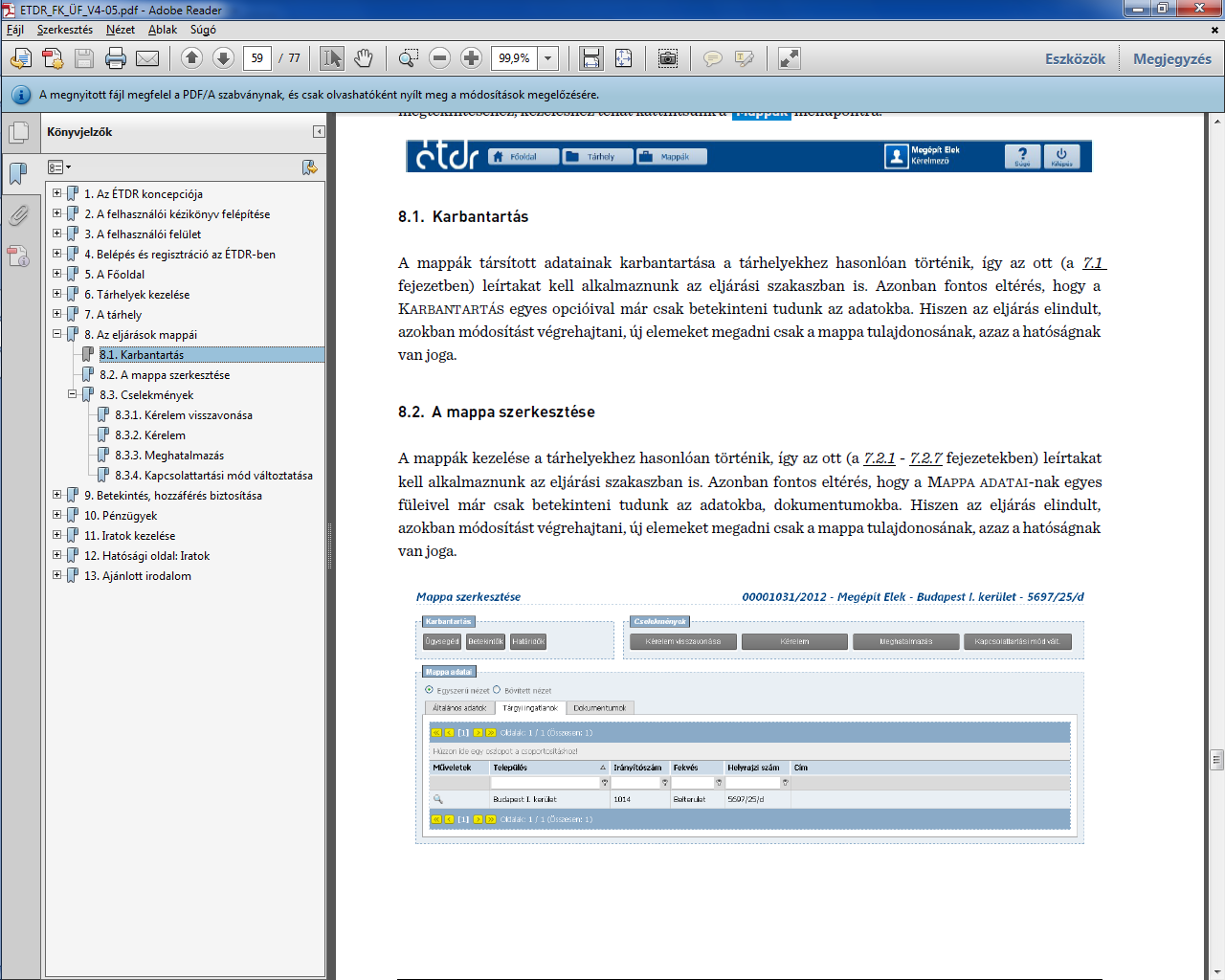1225x980 pixels.
Task: Open the zoom level dropdown arrow
Action: tap(548, 58)
